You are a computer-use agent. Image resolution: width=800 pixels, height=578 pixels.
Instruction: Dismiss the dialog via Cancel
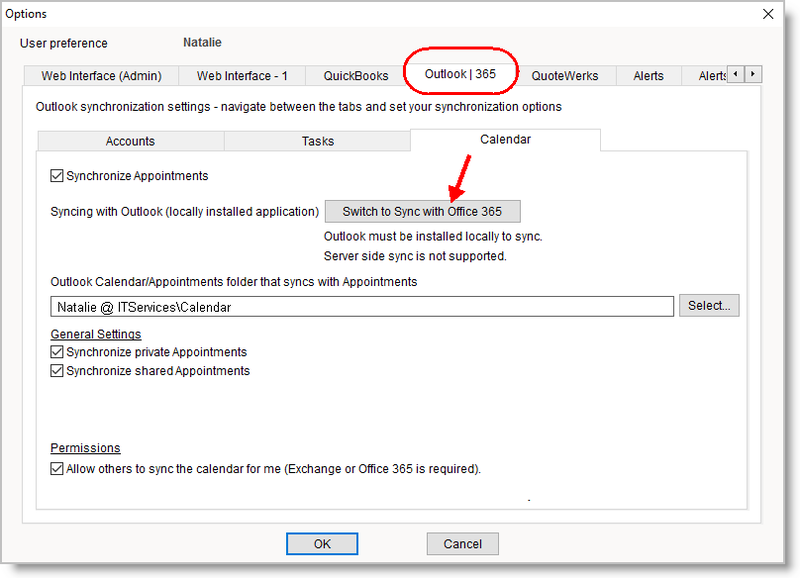click(462, 543)
